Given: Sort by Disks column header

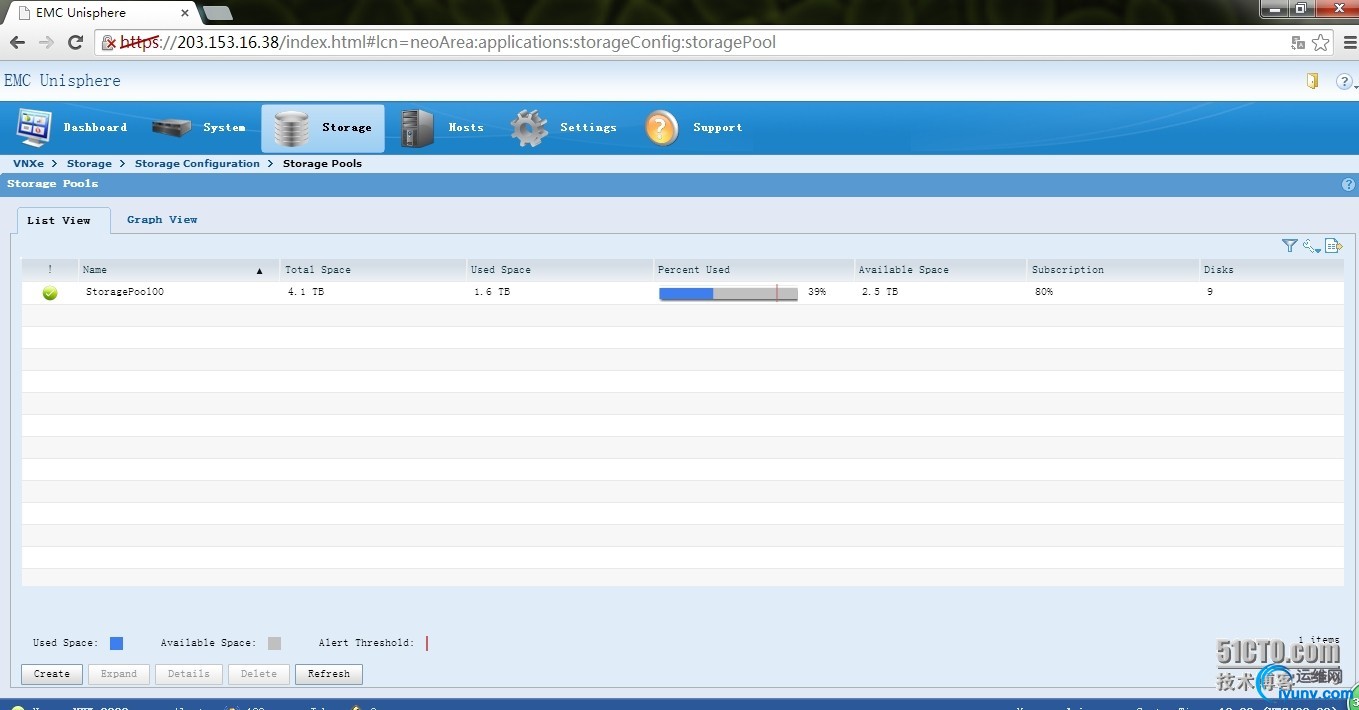Looking at the screenshot, I should (x=1272, y=270).
